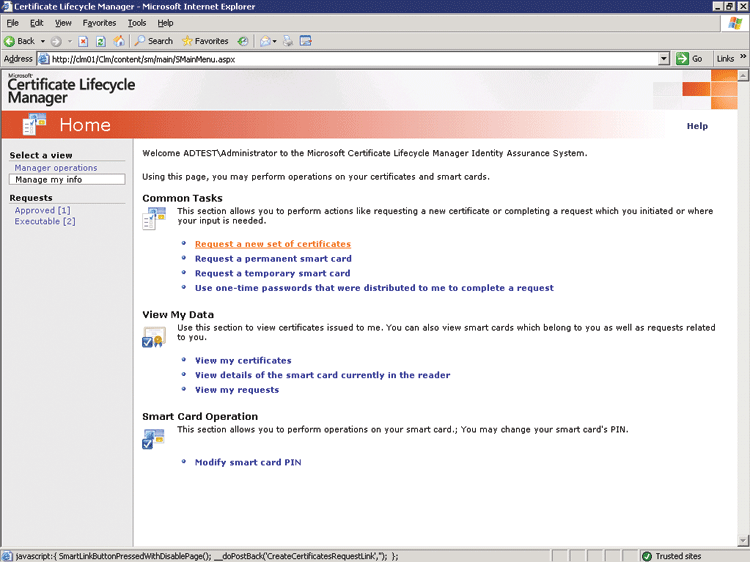Open the Home page icon in toolbar
Viewport: 750px width, 562px height.
[119, 41]
